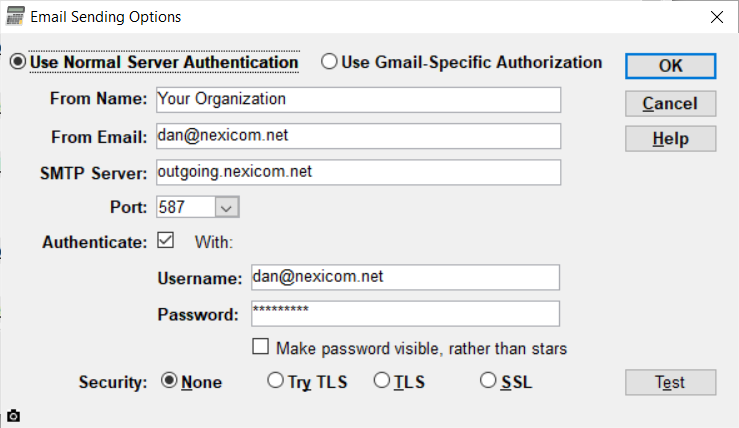The width and height of the screenshot is (739, 428).
Task: Click the OK button
Action: coord(671,66)
